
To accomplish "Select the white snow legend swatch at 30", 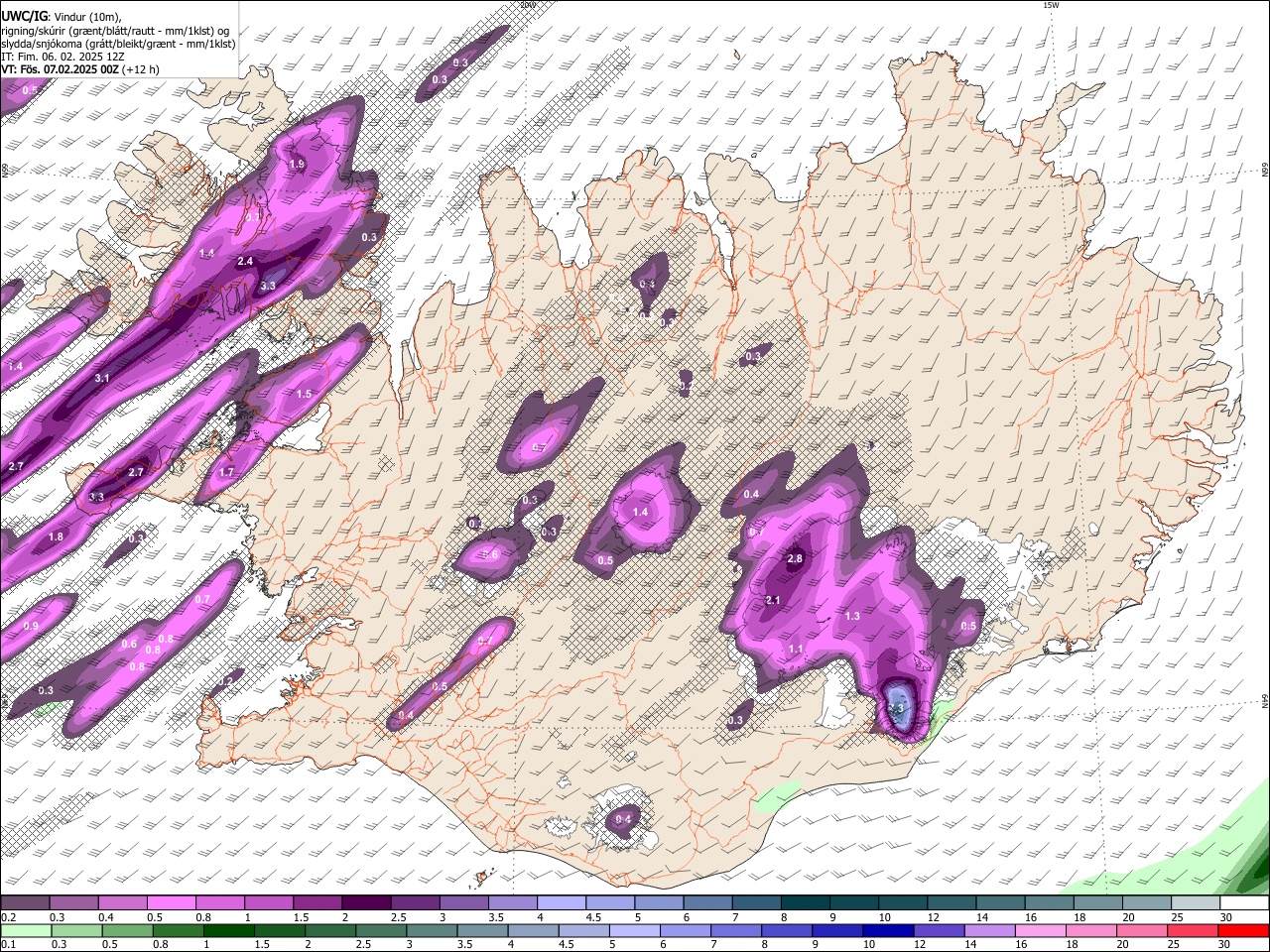I will pos(1242,903).
